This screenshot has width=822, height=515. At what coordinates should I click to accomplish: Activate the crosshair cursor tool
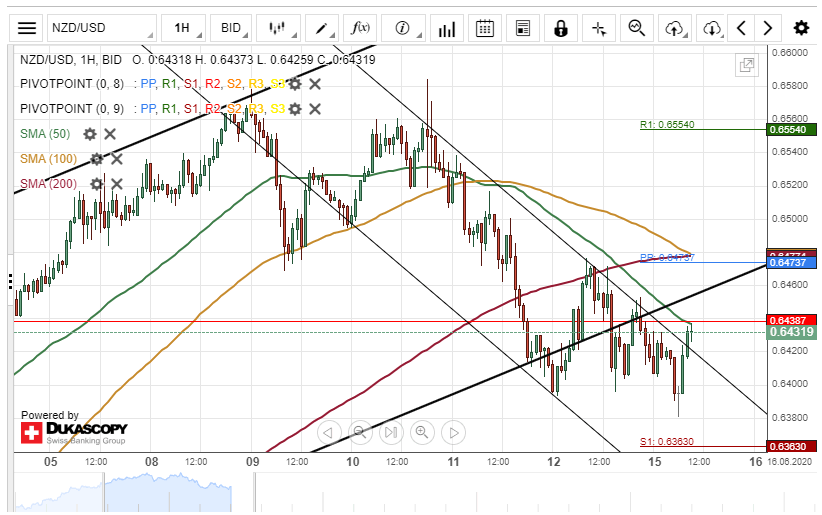[x=599, y=28]
